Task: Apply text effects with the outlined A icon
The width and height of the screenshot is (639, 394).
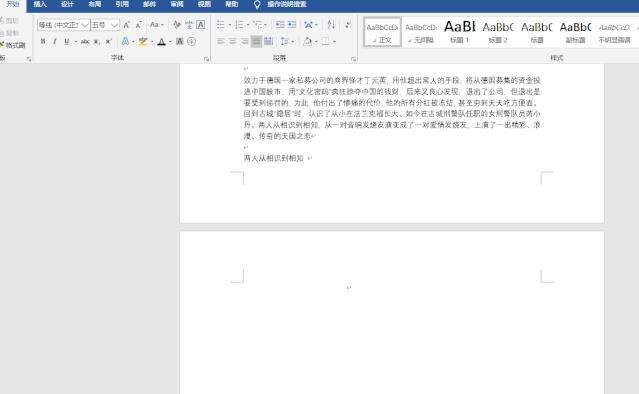Action: pos(125,42)
